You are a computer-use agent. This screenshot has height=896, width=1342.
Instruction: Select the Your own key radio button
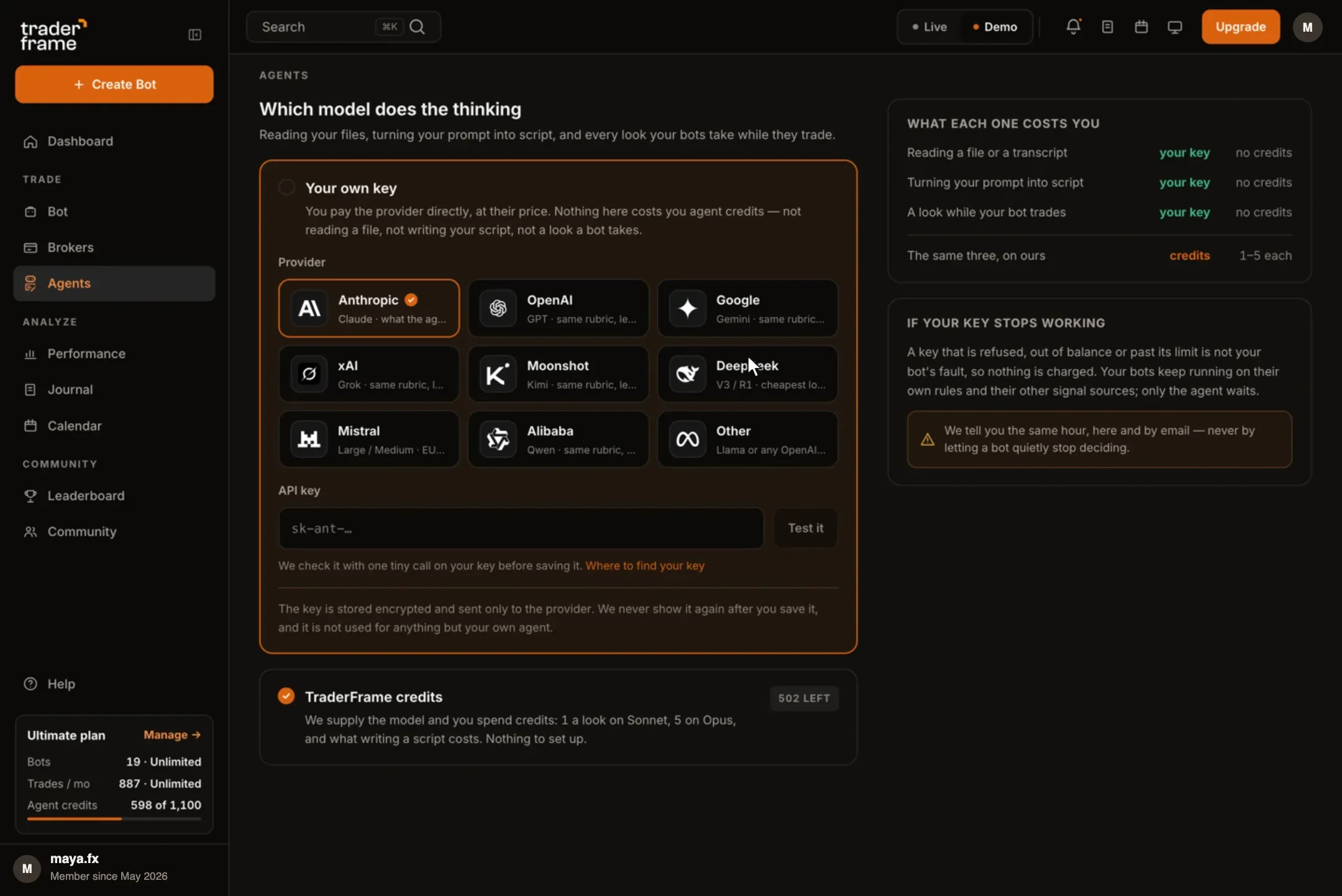[x=286, y=187]
